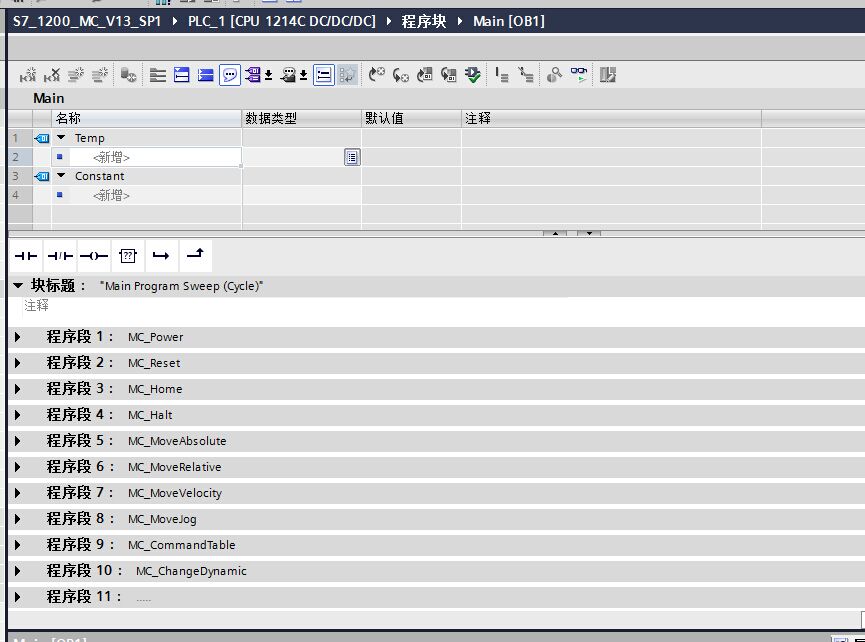Toggle show network comments button
This screenshot has height=642, width=865.
tap(324, 74)
